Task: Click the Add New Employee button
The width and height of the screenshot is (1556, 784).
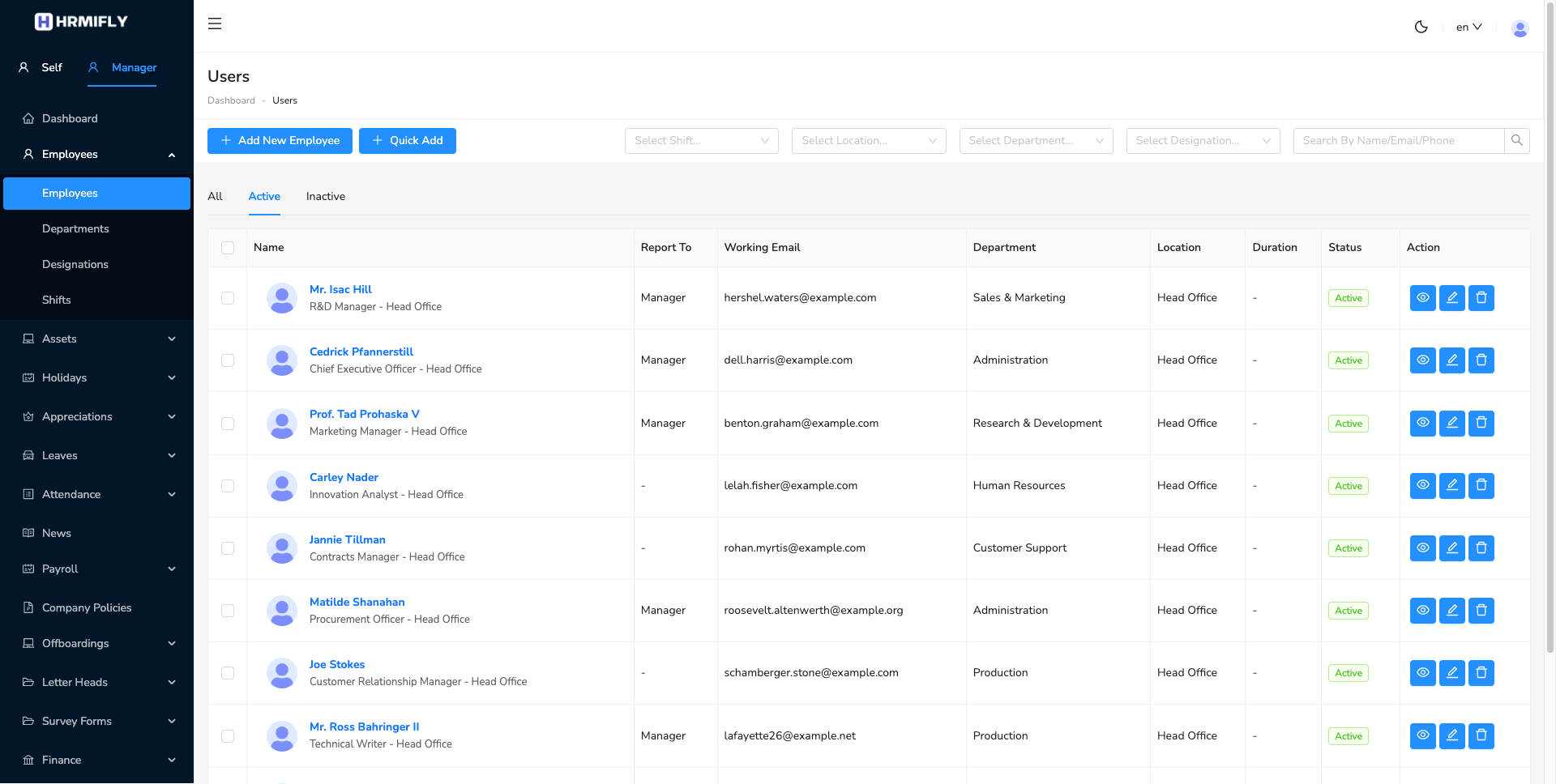Action: coord(280,141)
